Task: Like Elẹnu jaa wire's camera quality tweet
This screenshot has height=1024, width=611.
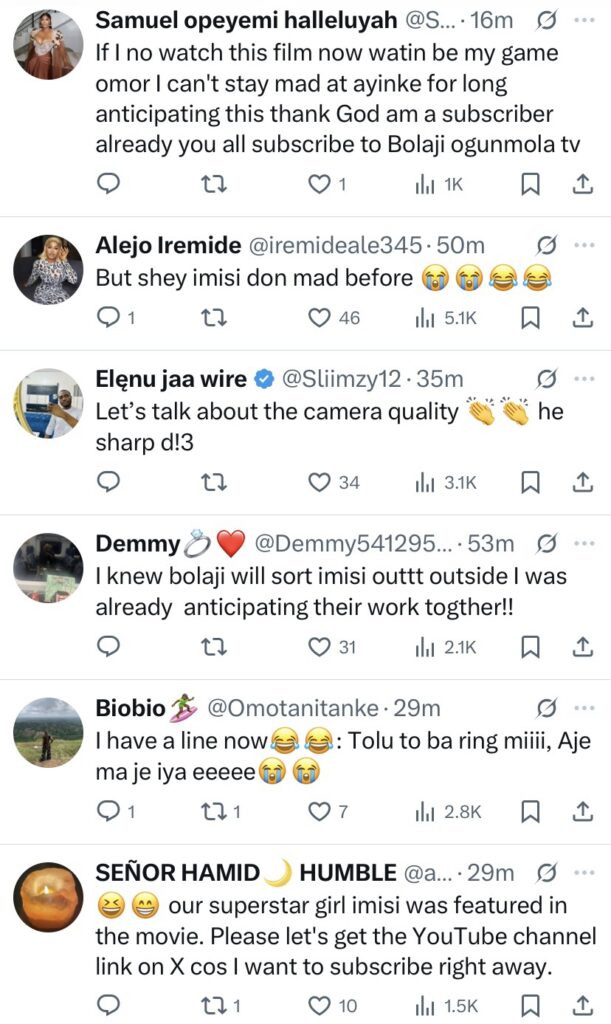Action: pos(319,482)
